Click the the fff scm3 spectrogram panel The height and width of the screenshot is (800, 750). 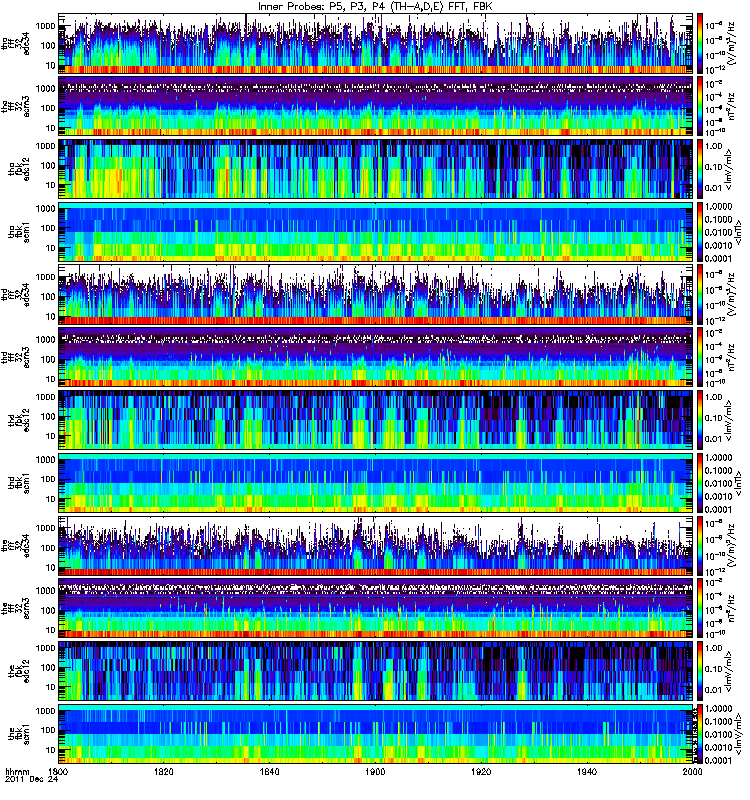click(x=376, y=608)
